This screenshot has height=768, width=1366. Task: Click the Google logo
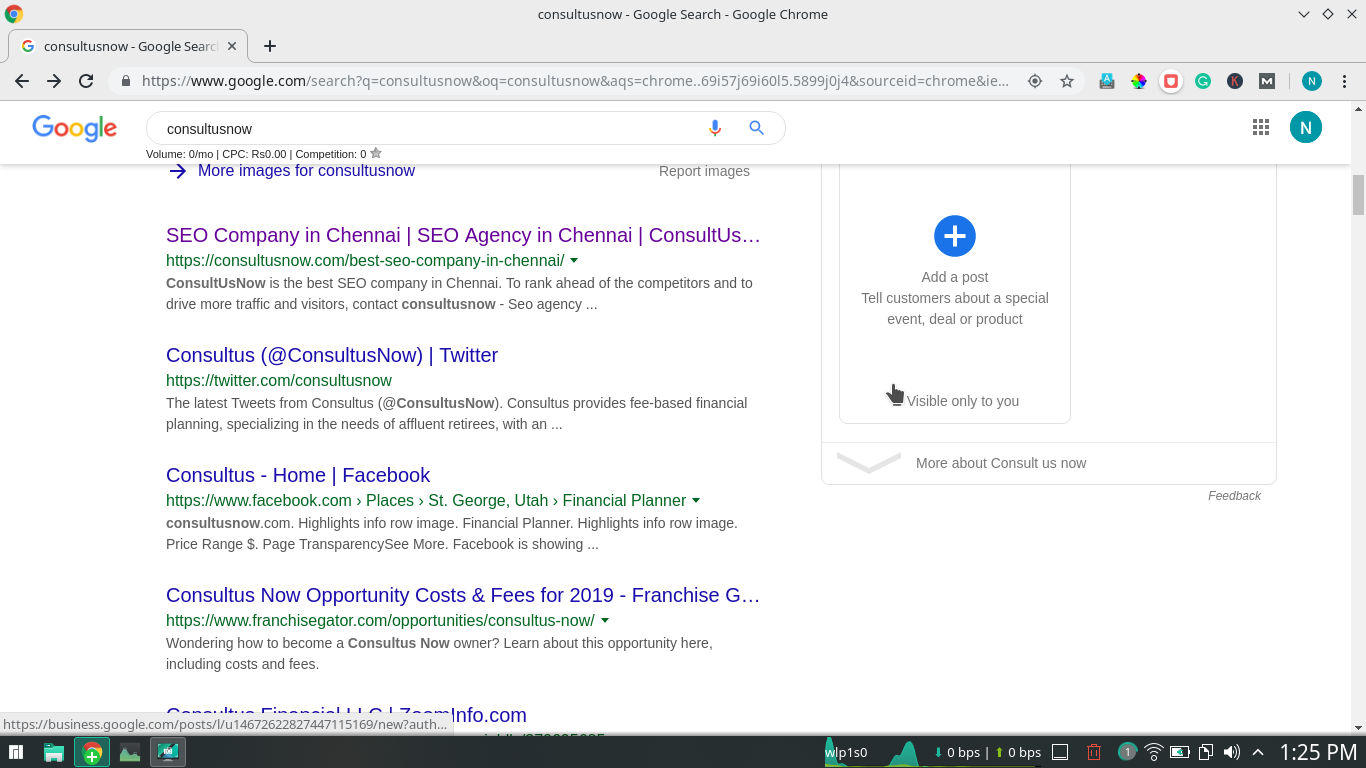(75, 128)
